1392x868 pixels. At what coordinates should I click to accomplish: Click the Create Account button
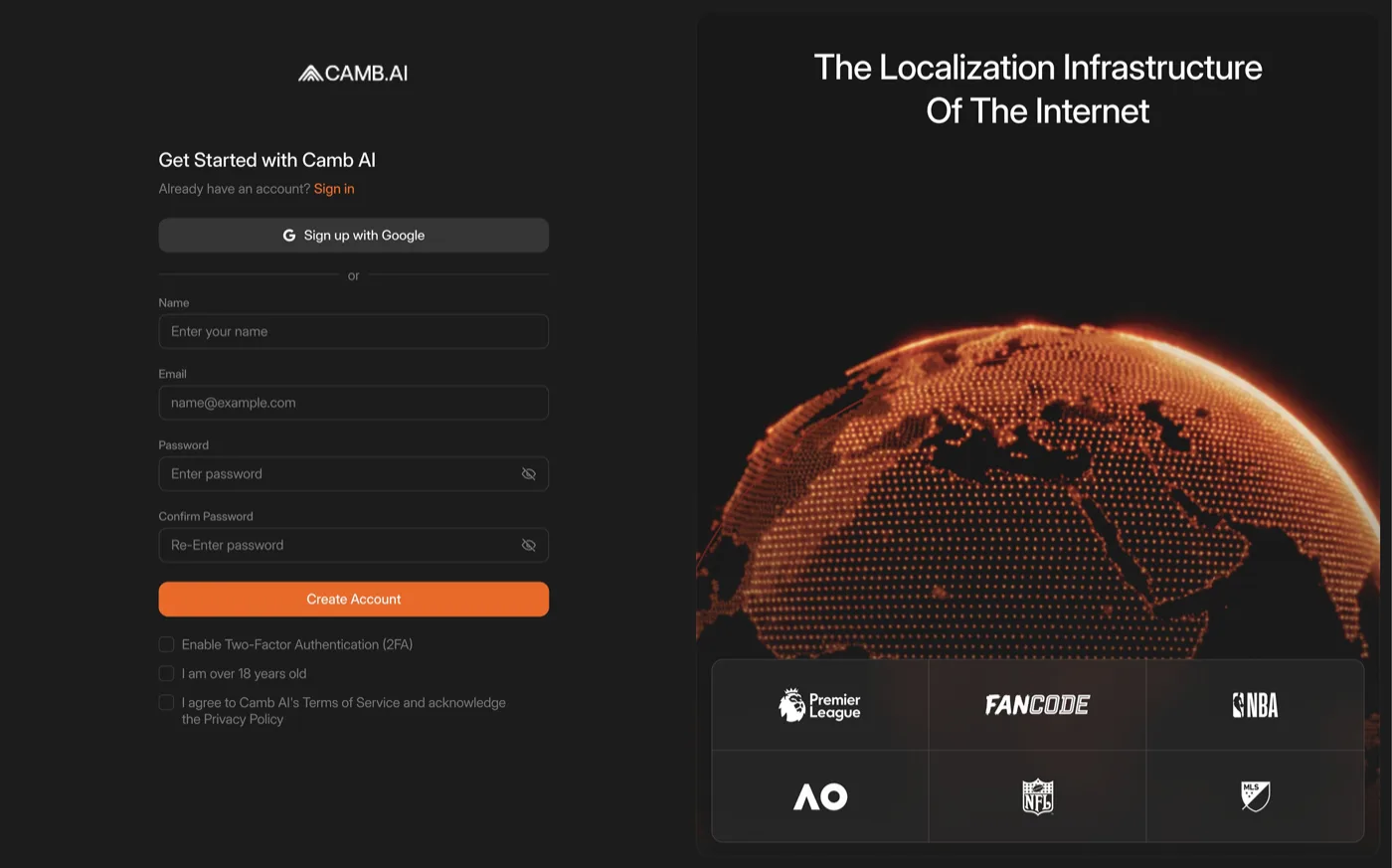(354, 600)
